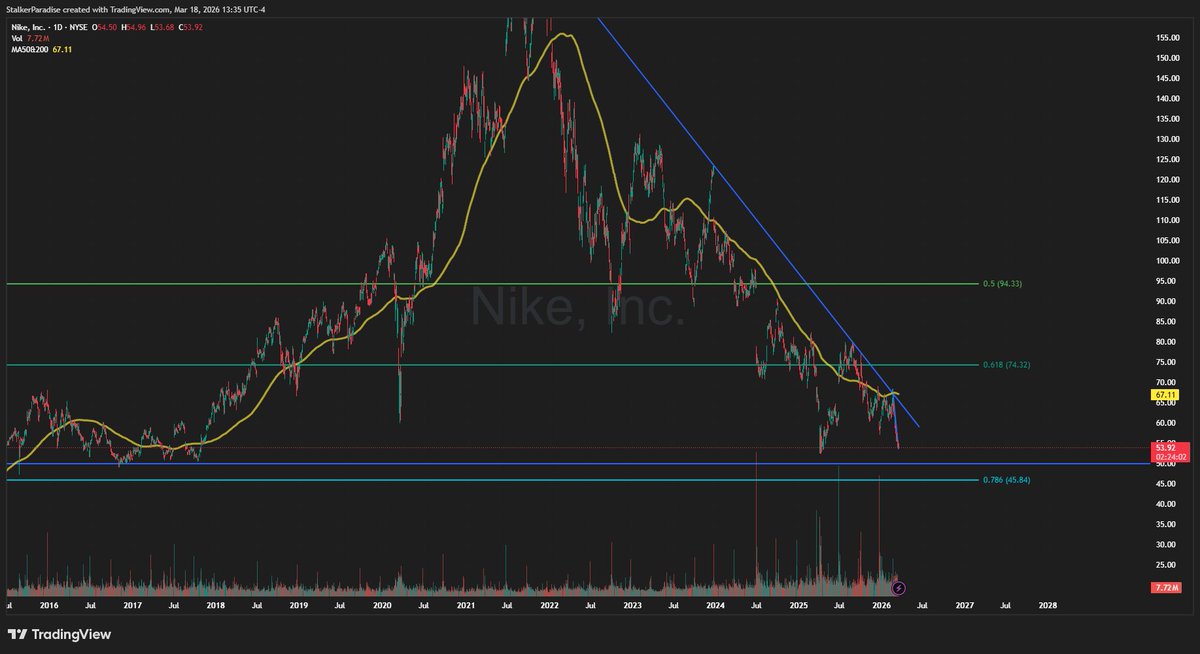Click the 2025 label on the time axis
Viewport: 1200px width, 654px height.
coord(798,605)
